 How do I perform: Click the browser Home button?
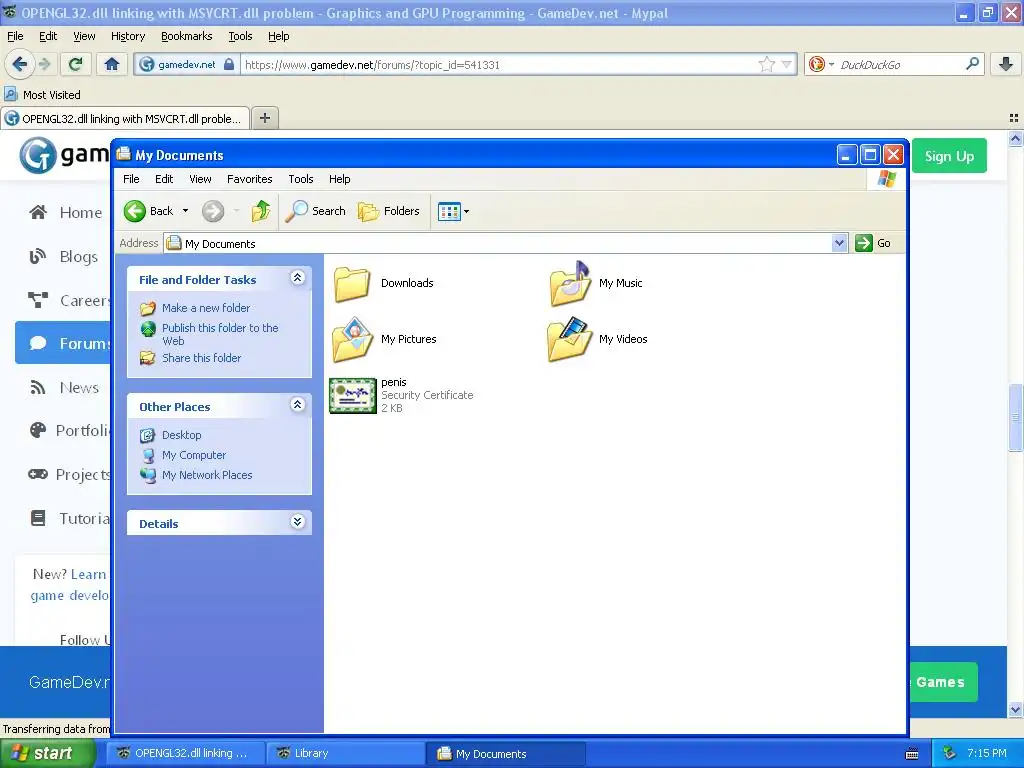112,64
